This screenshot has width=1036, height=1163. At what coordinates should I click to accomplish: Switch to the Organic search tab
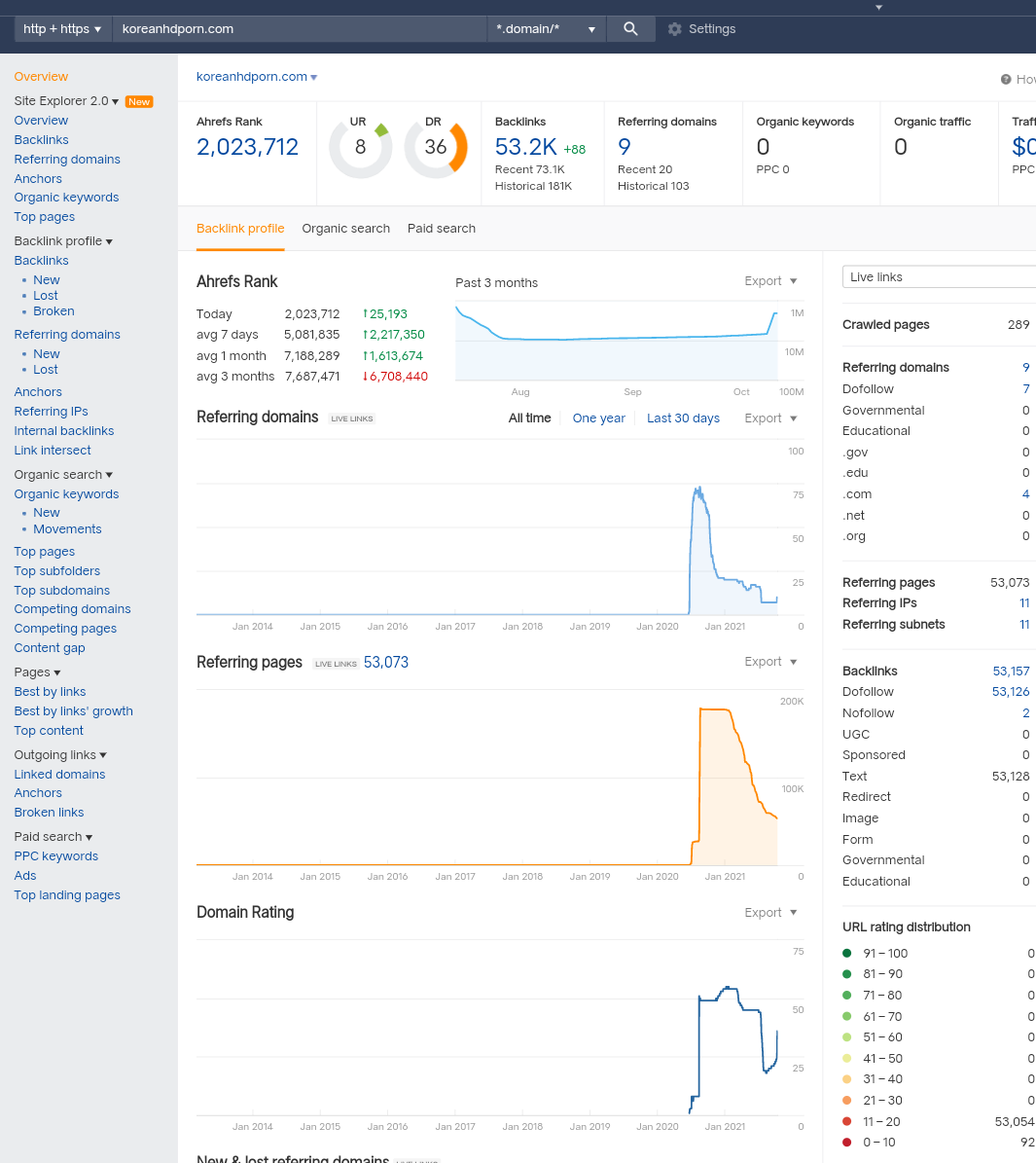click(x=345, y=229)
